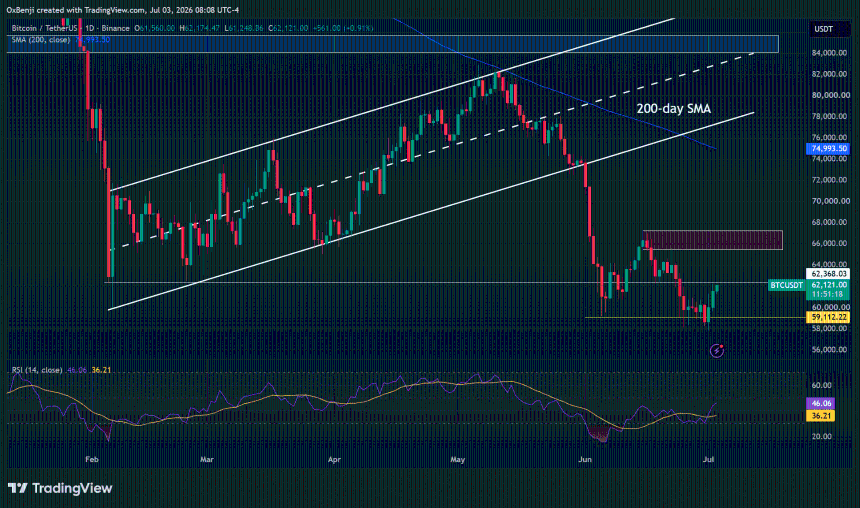Click the purple lightning event icon

coord(717,350)
